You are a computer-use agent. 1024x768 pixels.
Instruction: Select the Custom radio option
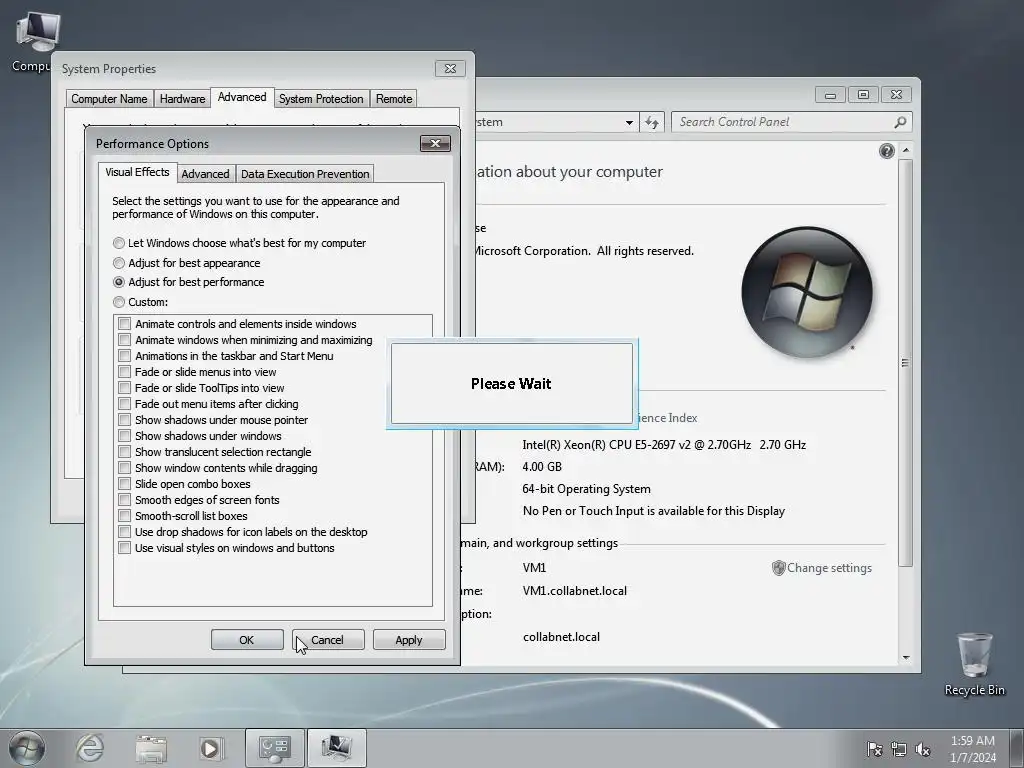pos(119,302)
